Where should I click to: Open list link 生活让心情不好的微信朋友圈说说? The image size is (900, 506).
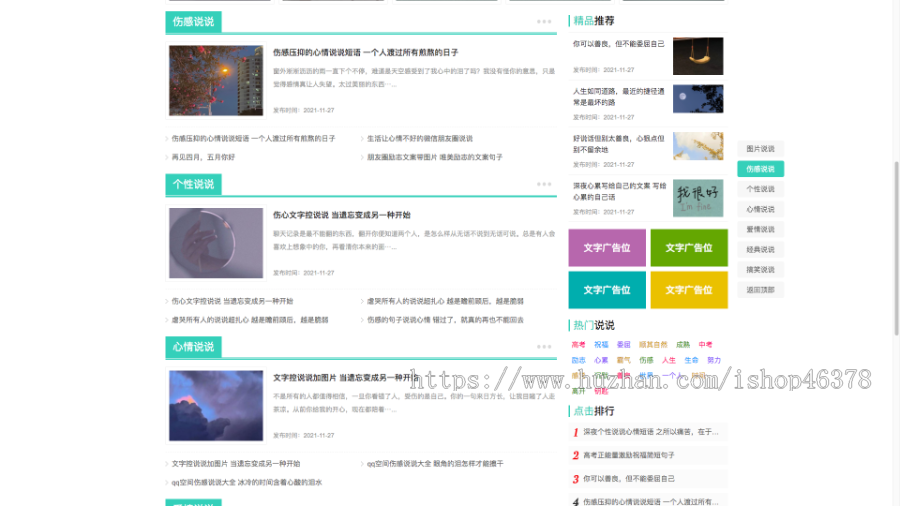(x=420, y=138)
